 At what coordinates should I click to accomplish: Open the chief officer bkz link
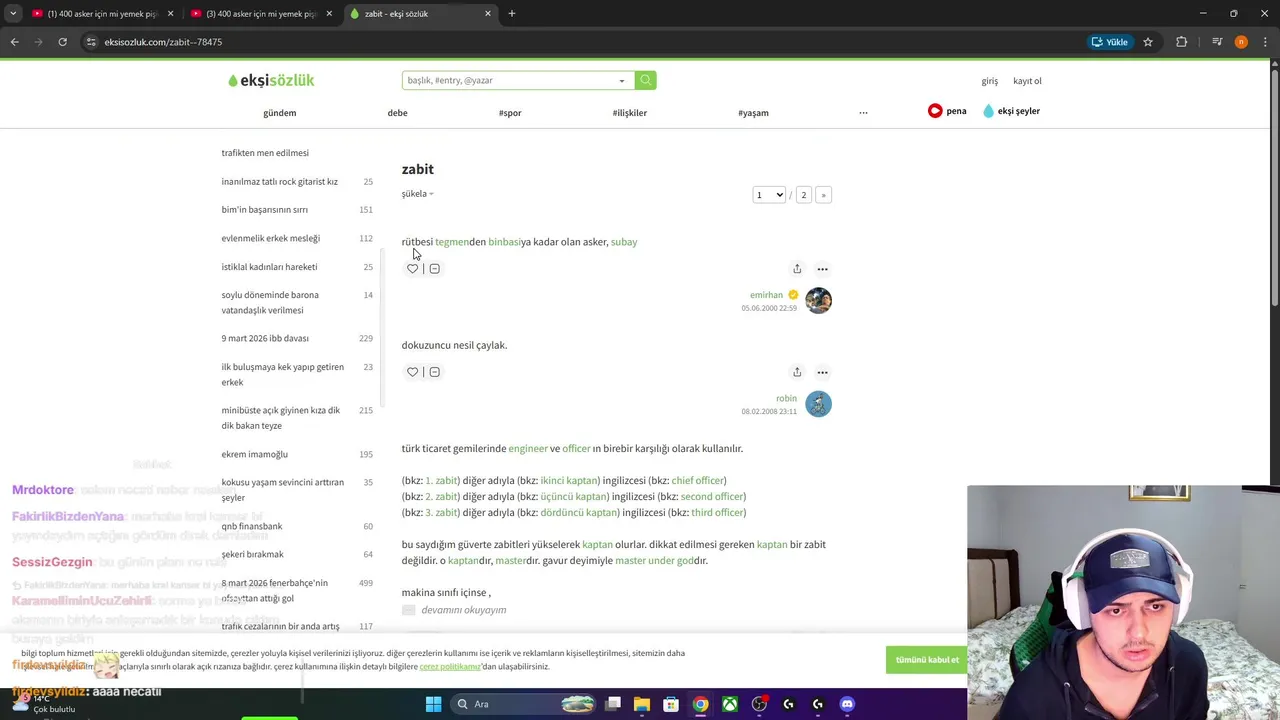(x=697, y=481)
